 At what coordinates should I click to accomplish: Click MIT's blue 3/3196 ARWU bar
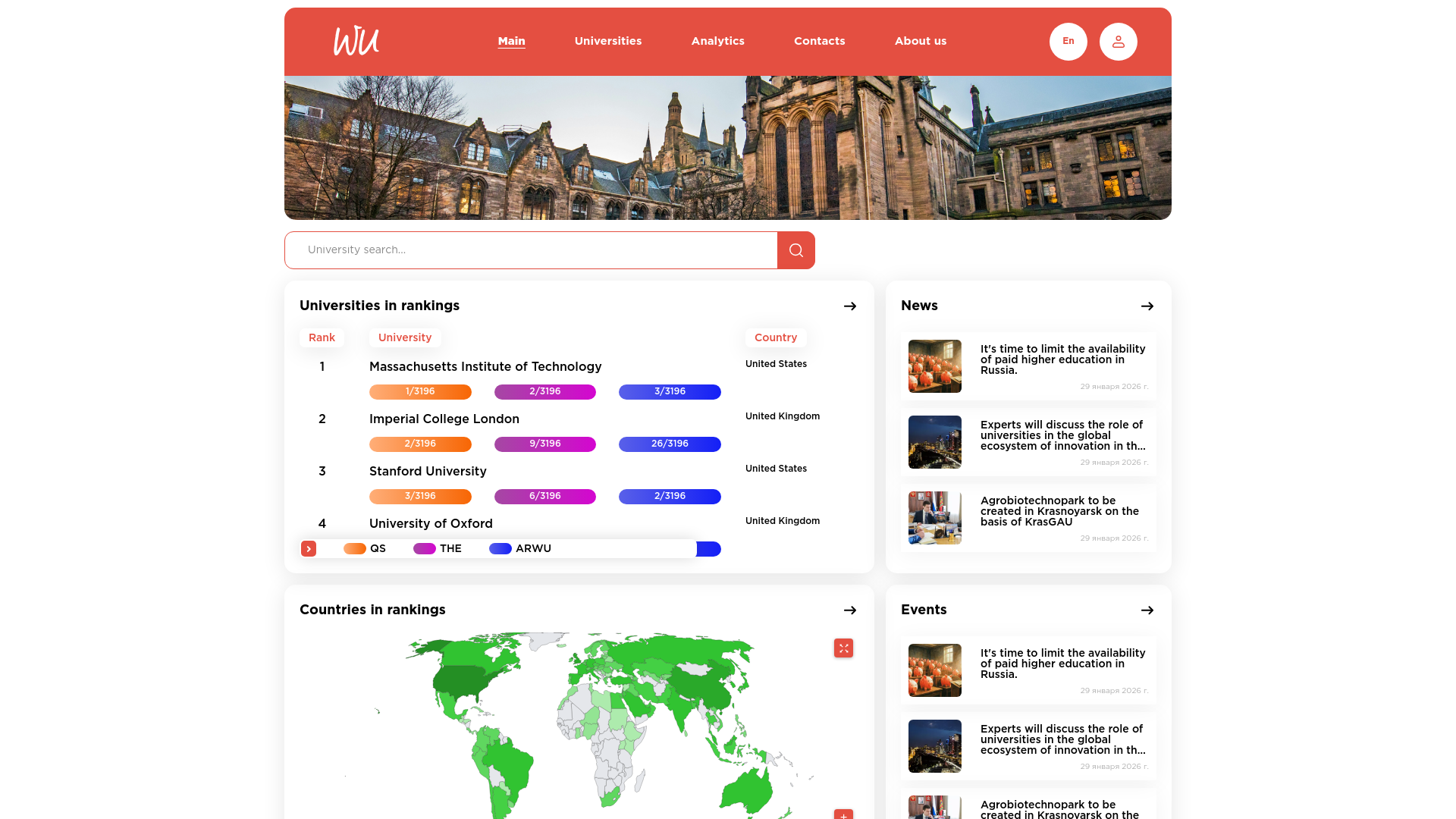pyautogui.click(x=670, y=392)
